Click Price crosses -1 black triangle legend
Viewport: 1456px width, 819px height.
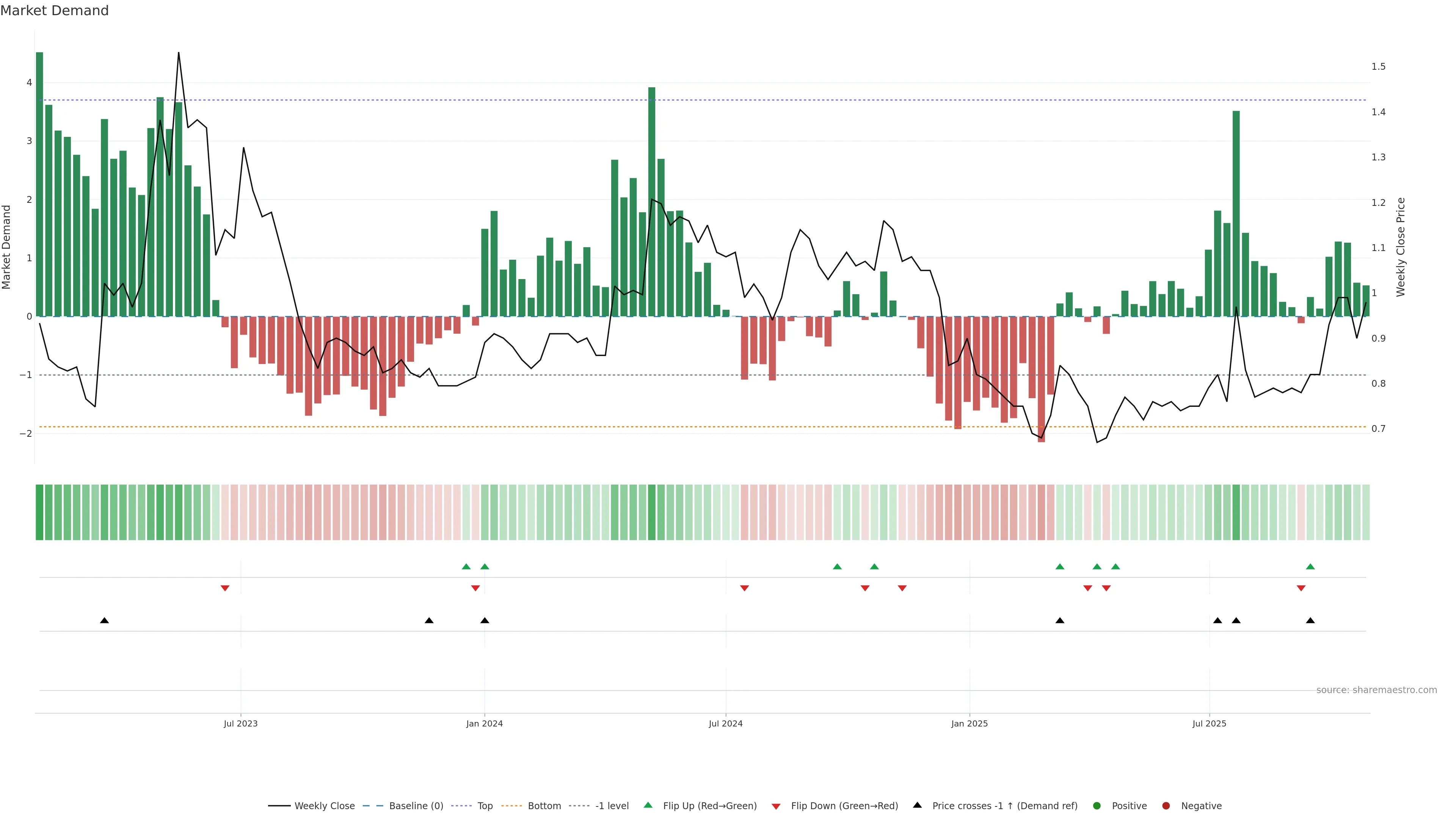917,805
